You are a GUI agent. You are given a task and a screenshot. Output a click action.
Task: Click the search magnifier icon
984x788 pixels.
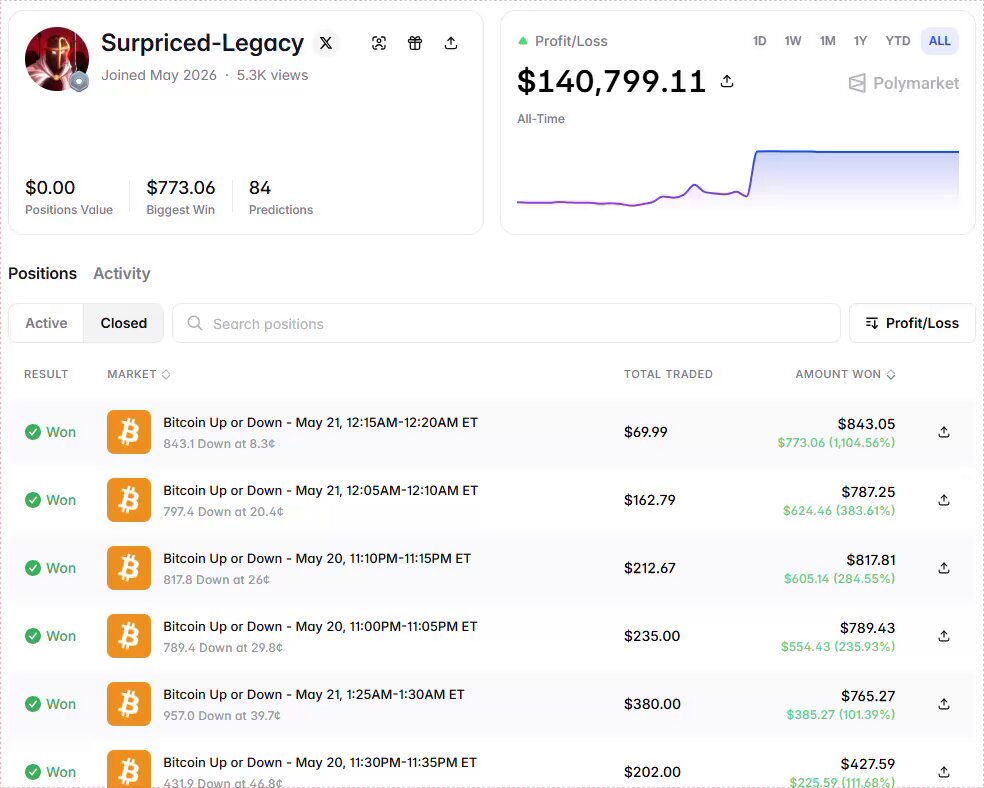tap(195, 323)
